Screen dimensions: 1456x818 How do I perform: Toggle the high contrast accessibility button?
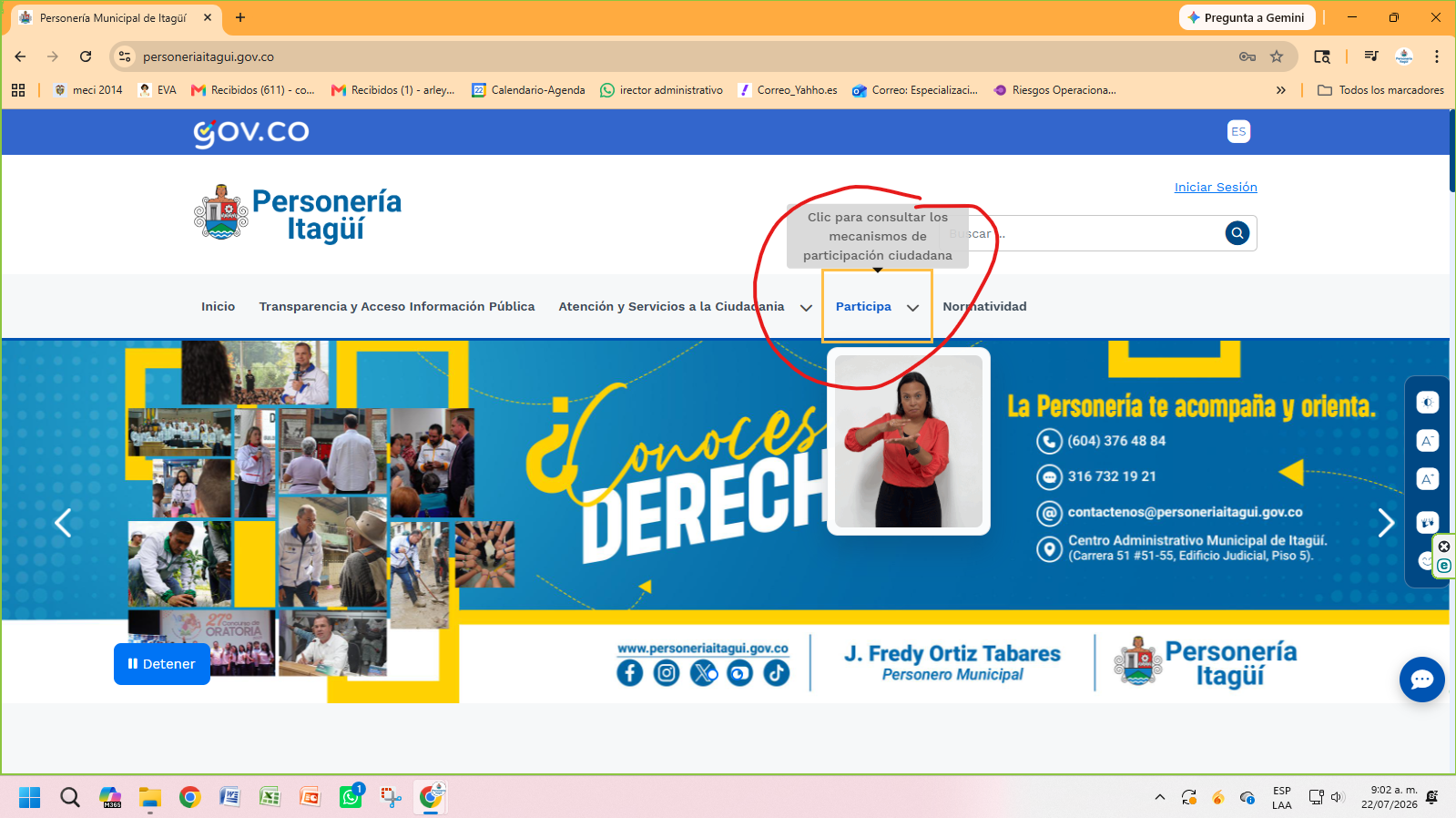[1427, 402]
